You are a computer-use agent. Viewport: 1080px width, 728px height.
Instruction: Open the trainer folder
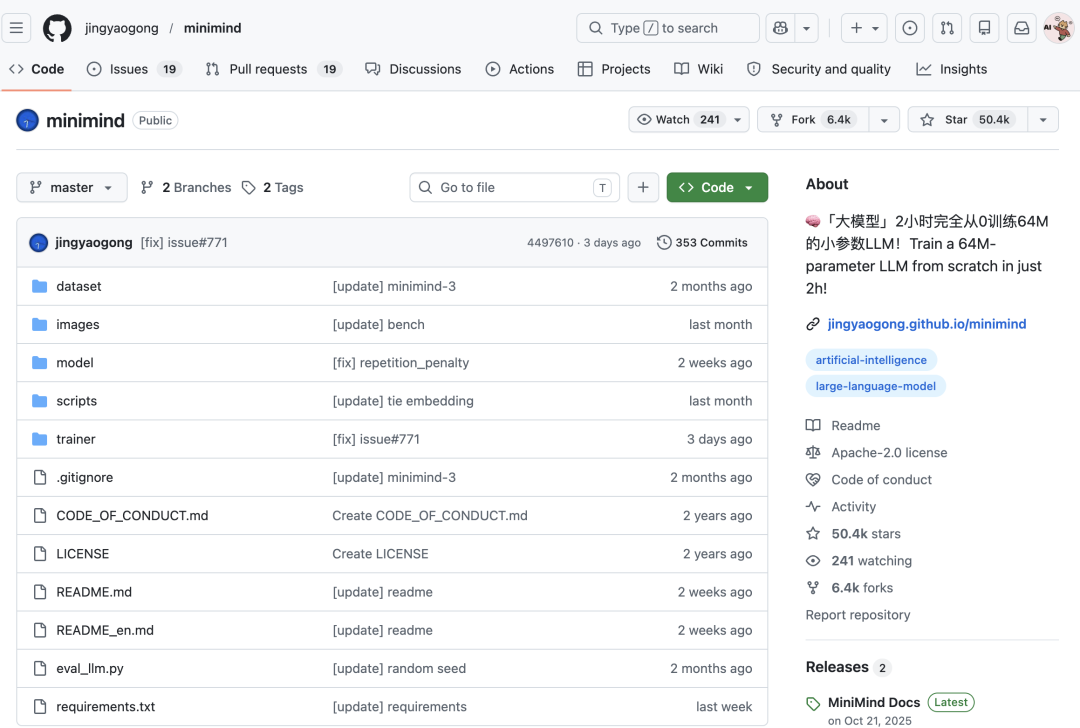(x=76, y=439)
